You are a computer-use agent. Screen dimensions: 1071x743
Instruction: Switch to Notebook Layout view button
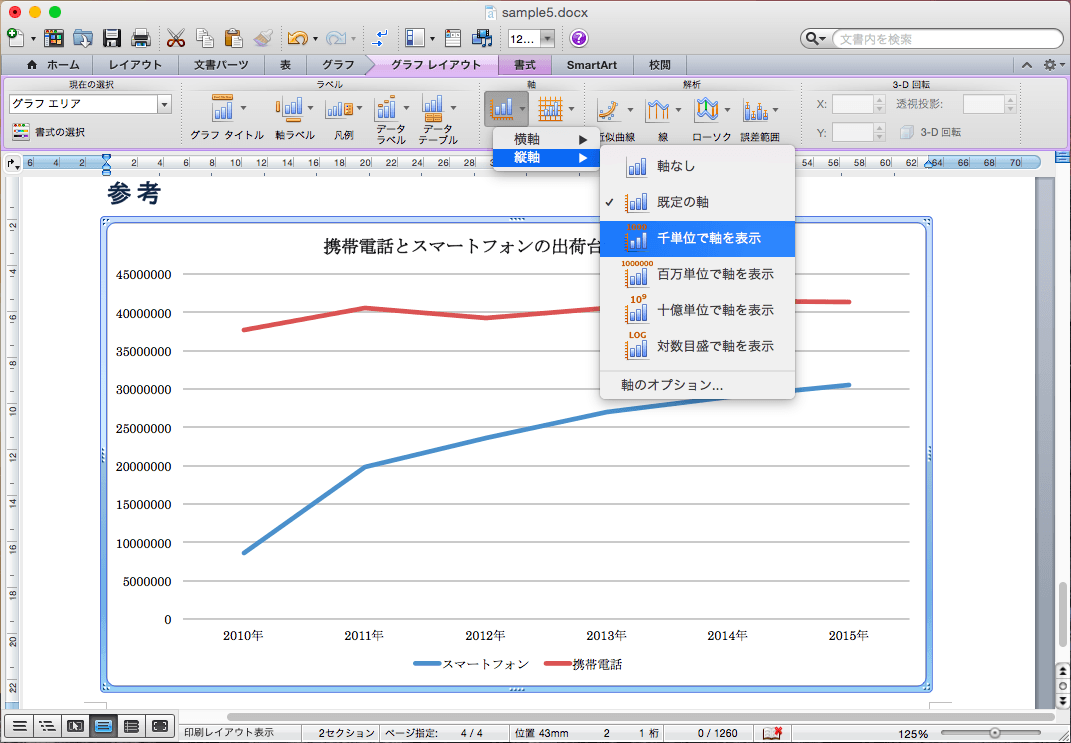[x=131, y=725]
